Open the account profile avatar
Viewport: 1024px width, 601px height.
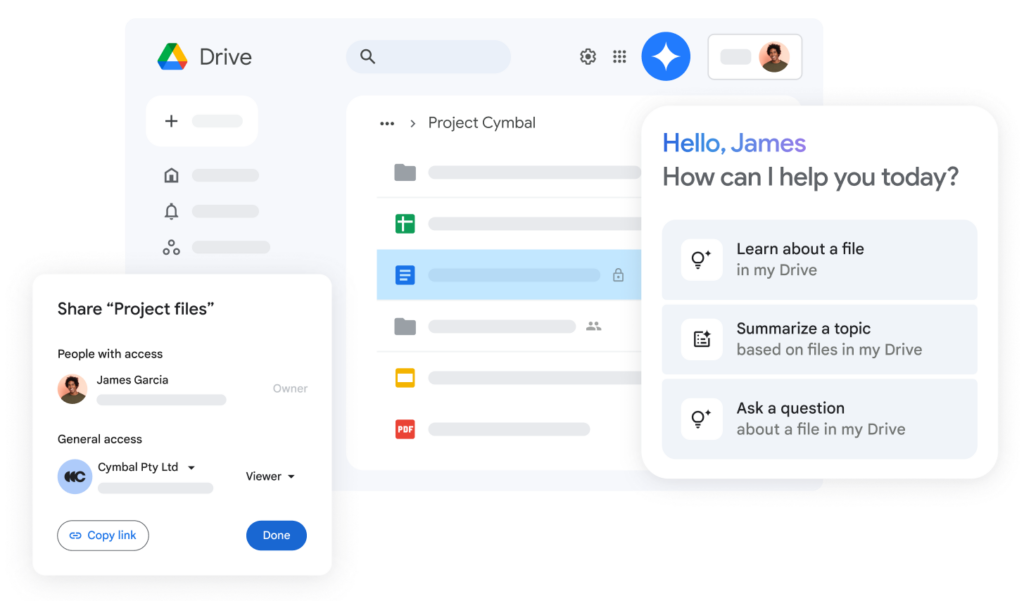[x=774, y=57]
